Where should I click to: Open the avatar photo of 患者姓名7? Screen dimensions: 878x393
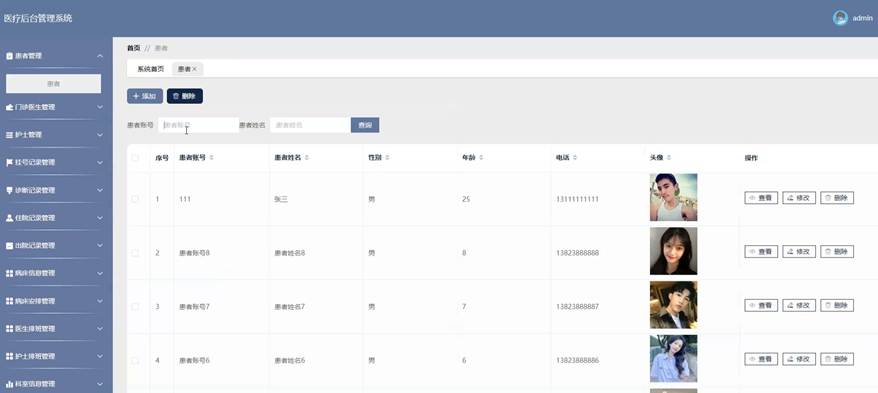click(x=674, y=305)
